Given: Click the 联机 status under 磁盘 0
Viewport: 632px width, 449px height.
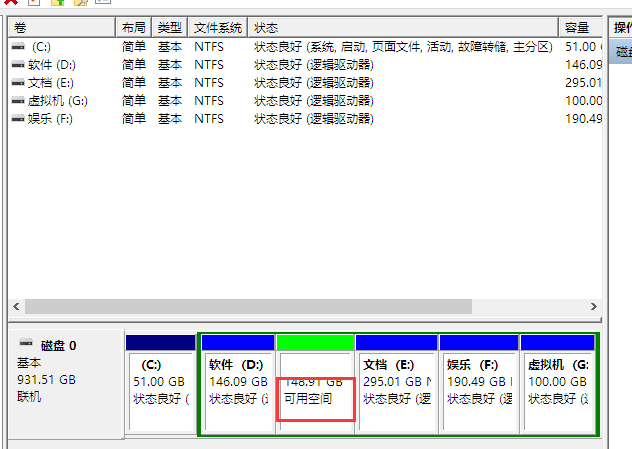Looking at the screenshot, I should (x=29, y=397).
